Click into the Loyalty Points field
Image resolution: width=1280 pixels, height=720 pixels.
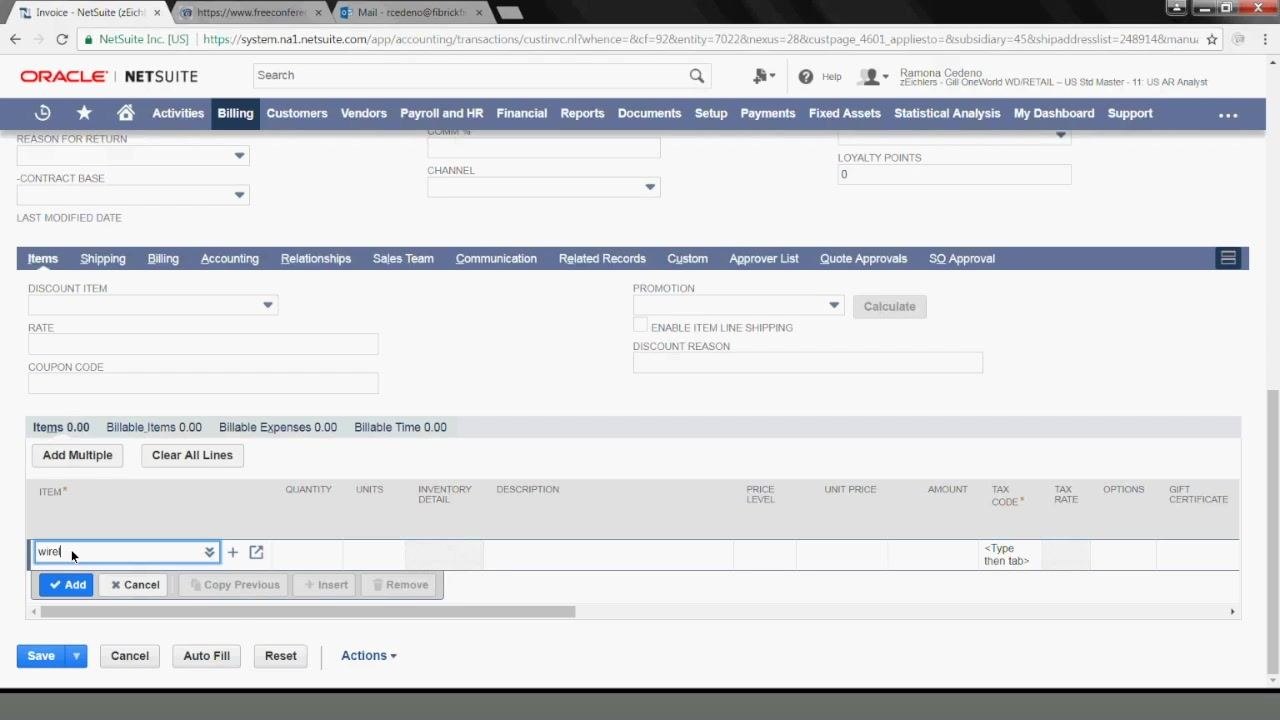pos(954,175)
